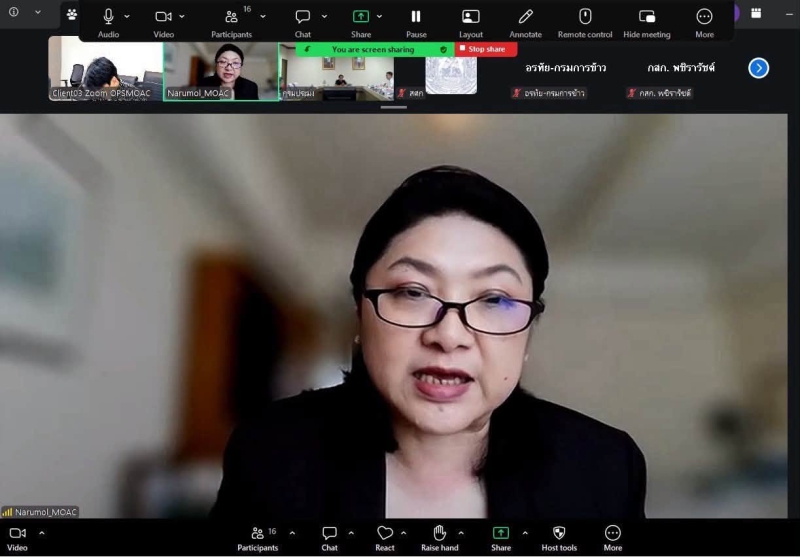Expand Raise hand options caret

click(x=461, y=533)
